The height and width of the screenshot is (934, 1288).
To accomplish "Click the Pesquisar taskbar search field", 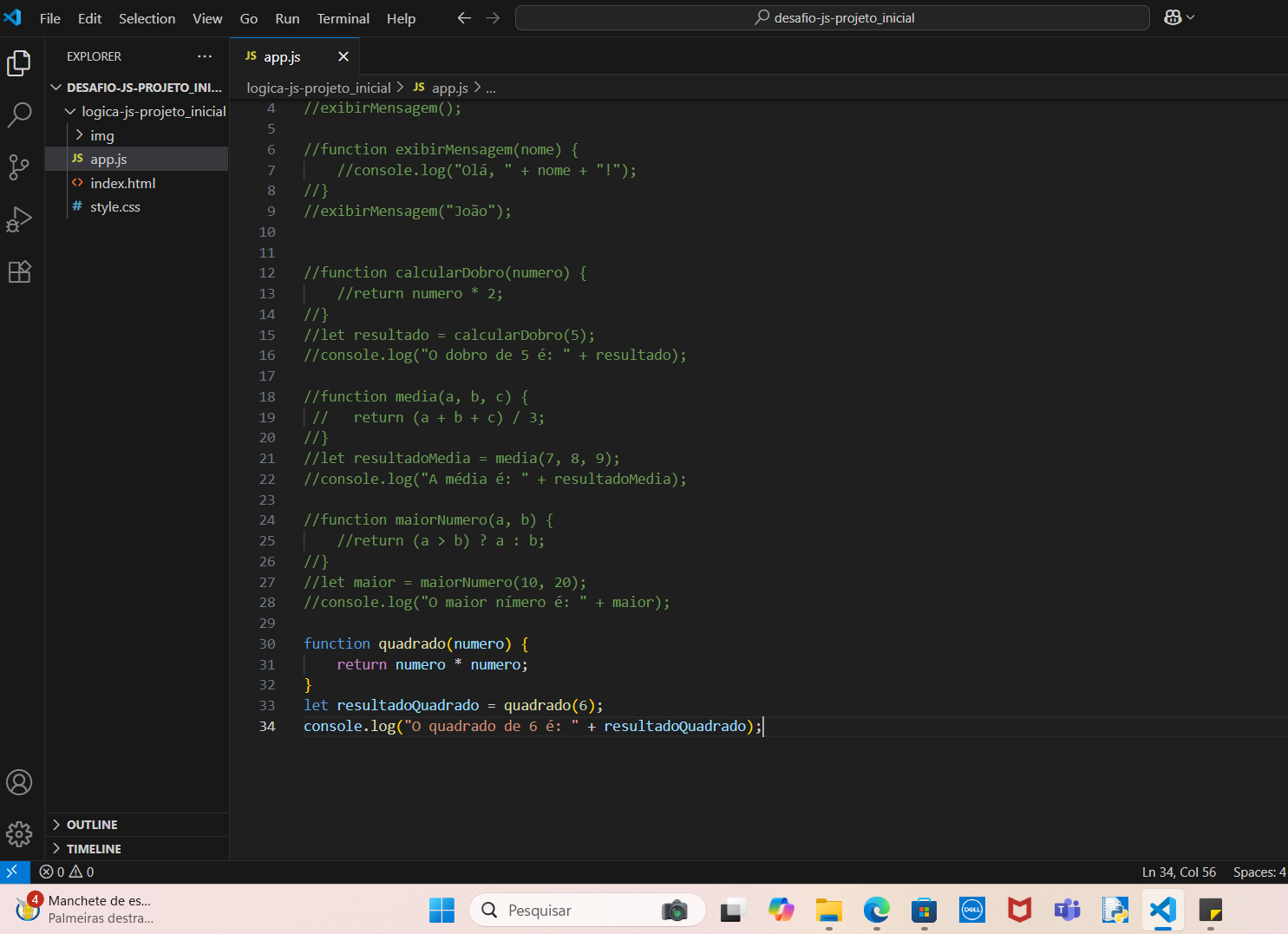I will [x=587, y=911].
